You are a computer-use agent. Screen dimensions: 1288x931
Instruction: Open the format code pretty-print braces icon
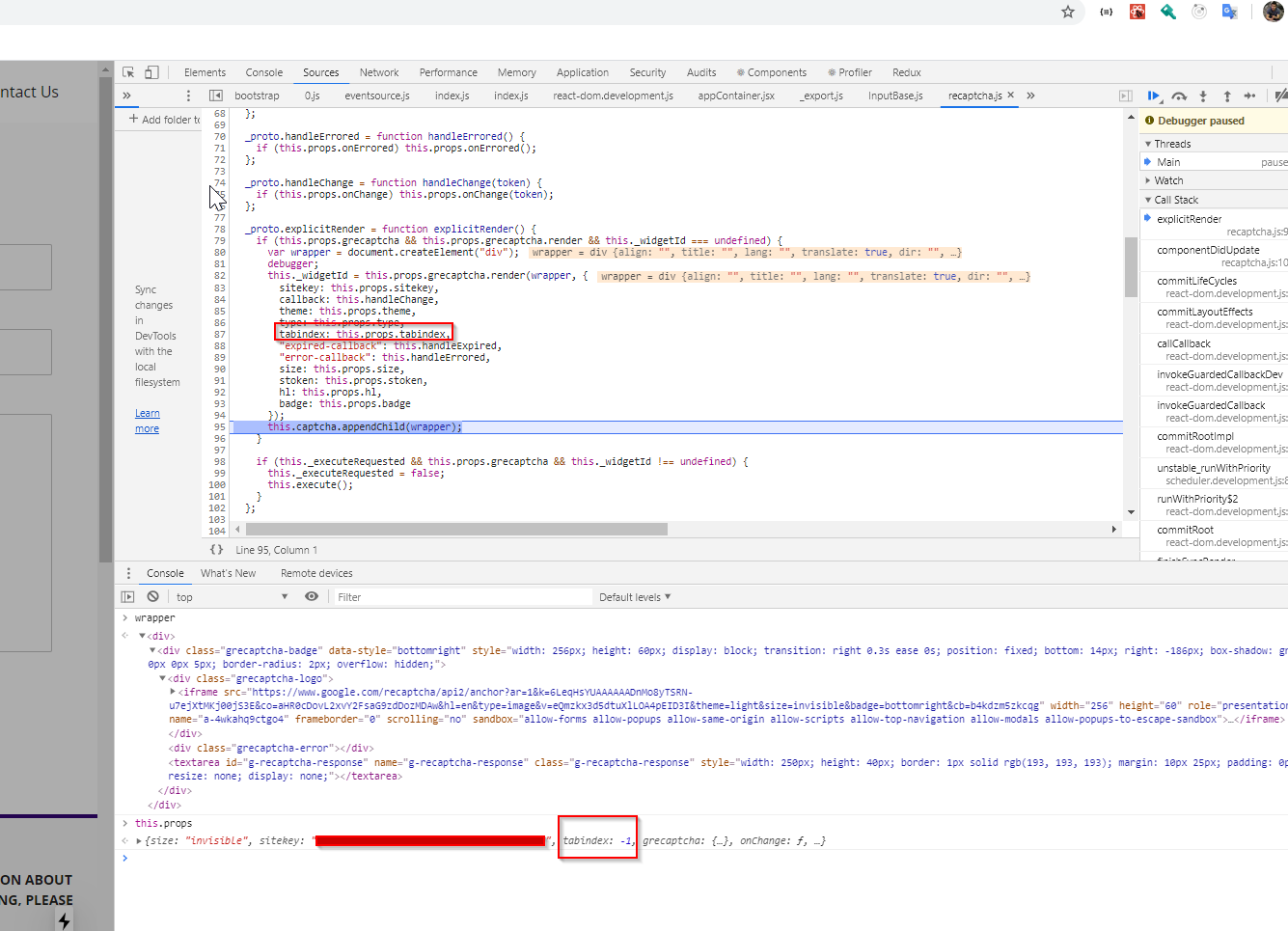(x=216, y=549)
